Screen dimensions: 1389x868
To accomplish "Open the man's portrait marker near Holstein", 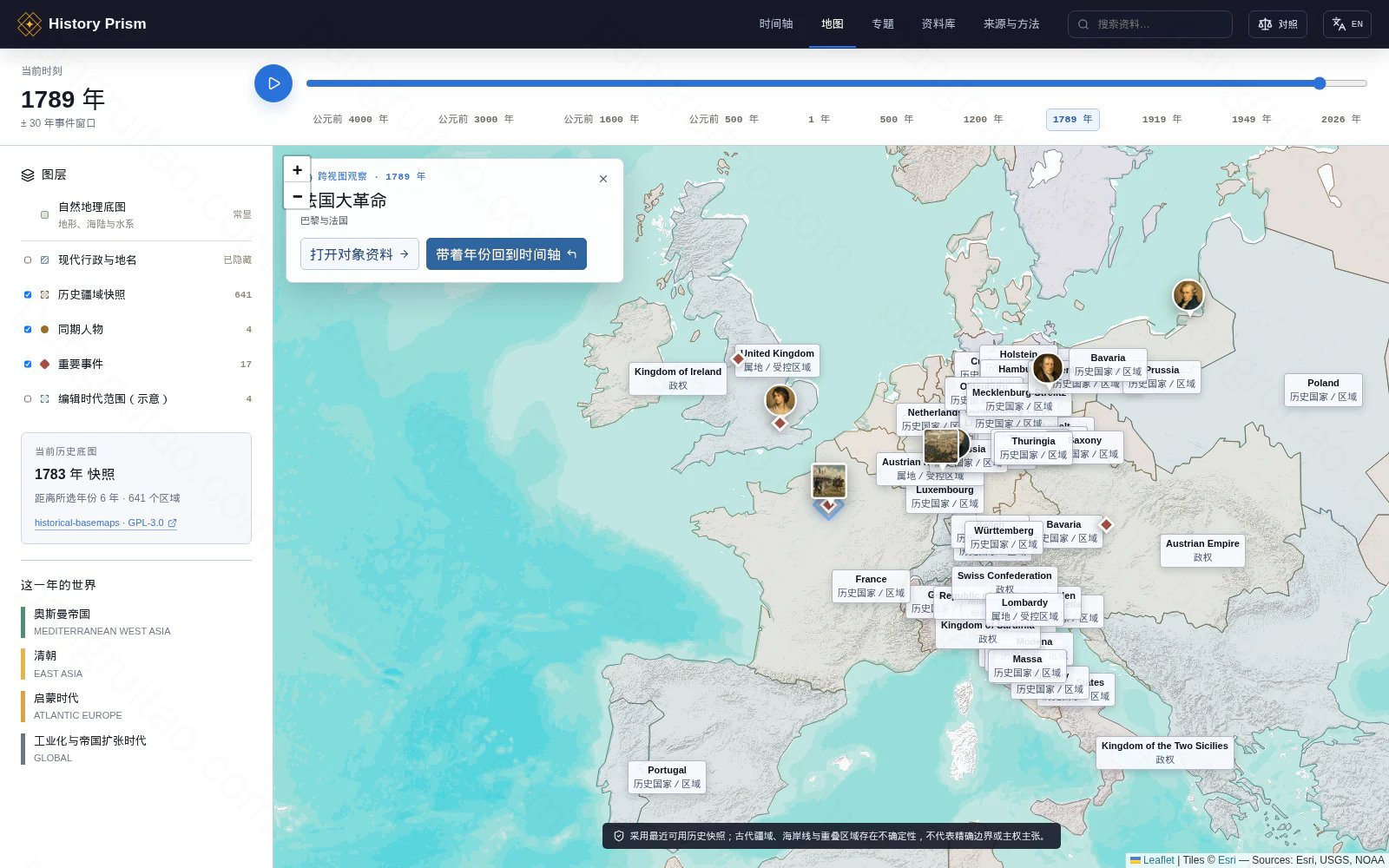I will pos(1048,368).
